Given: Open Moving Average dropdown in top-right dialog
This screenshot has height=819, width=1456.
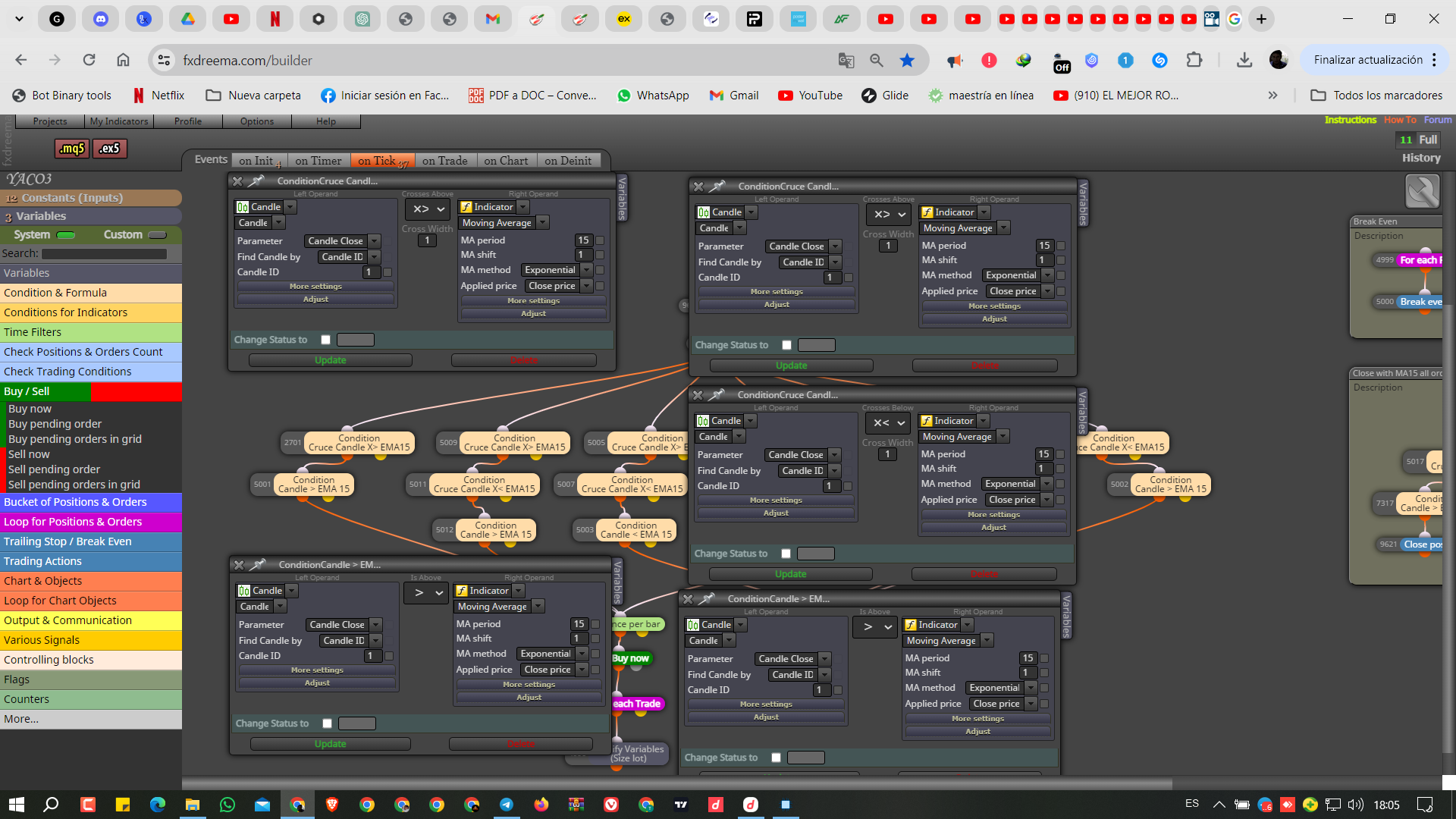Looking at the screenshot, I should tap(965, 228).
